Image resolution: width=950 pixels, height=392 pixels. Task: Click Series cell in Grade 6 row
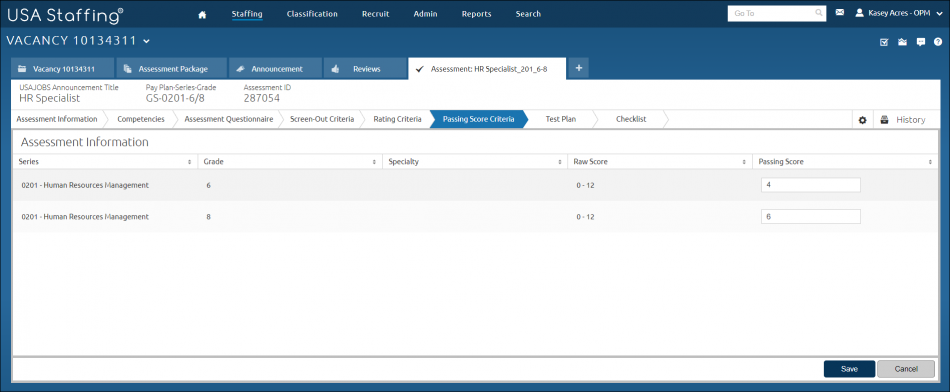click(x=85, y=185)
